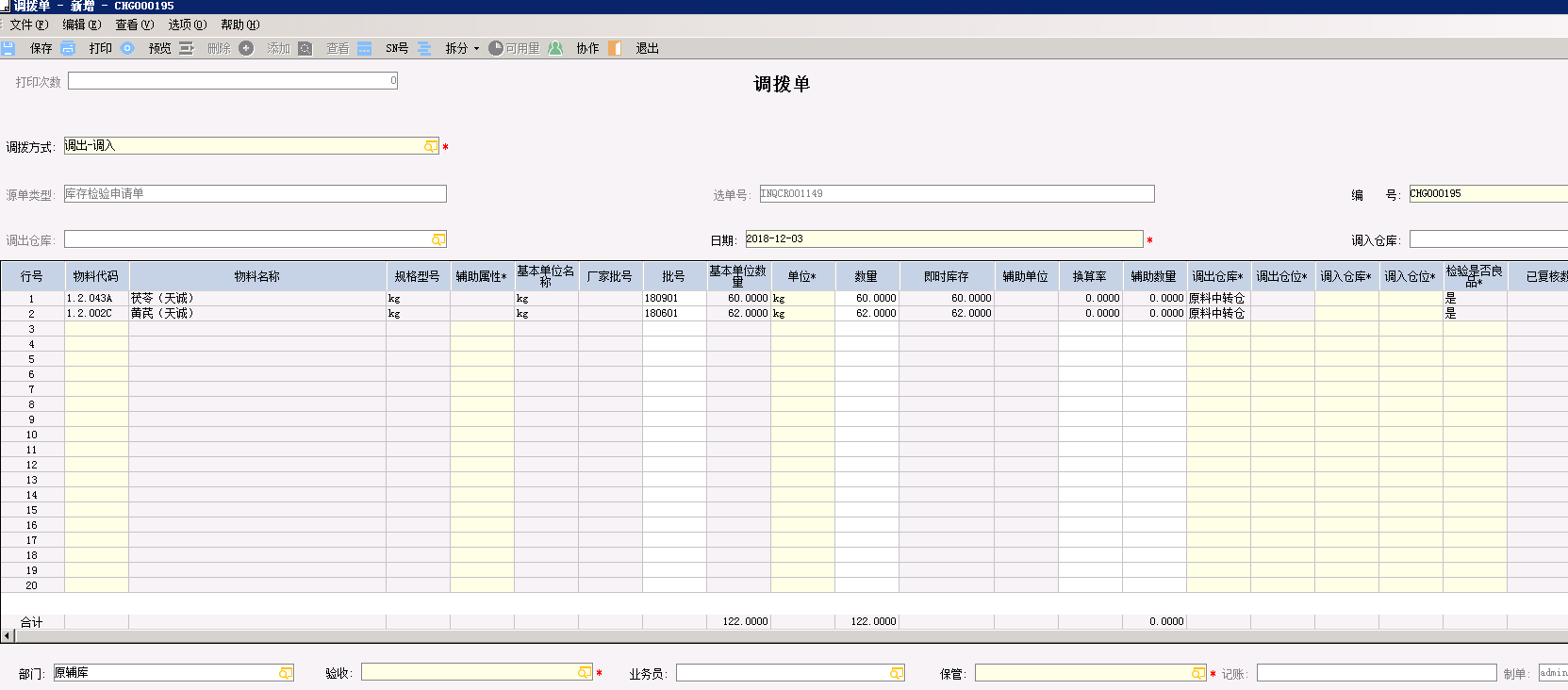Click batch number cell 180901
The width and height of the screenshot is (1568, 690).
(x=674, y=299)
